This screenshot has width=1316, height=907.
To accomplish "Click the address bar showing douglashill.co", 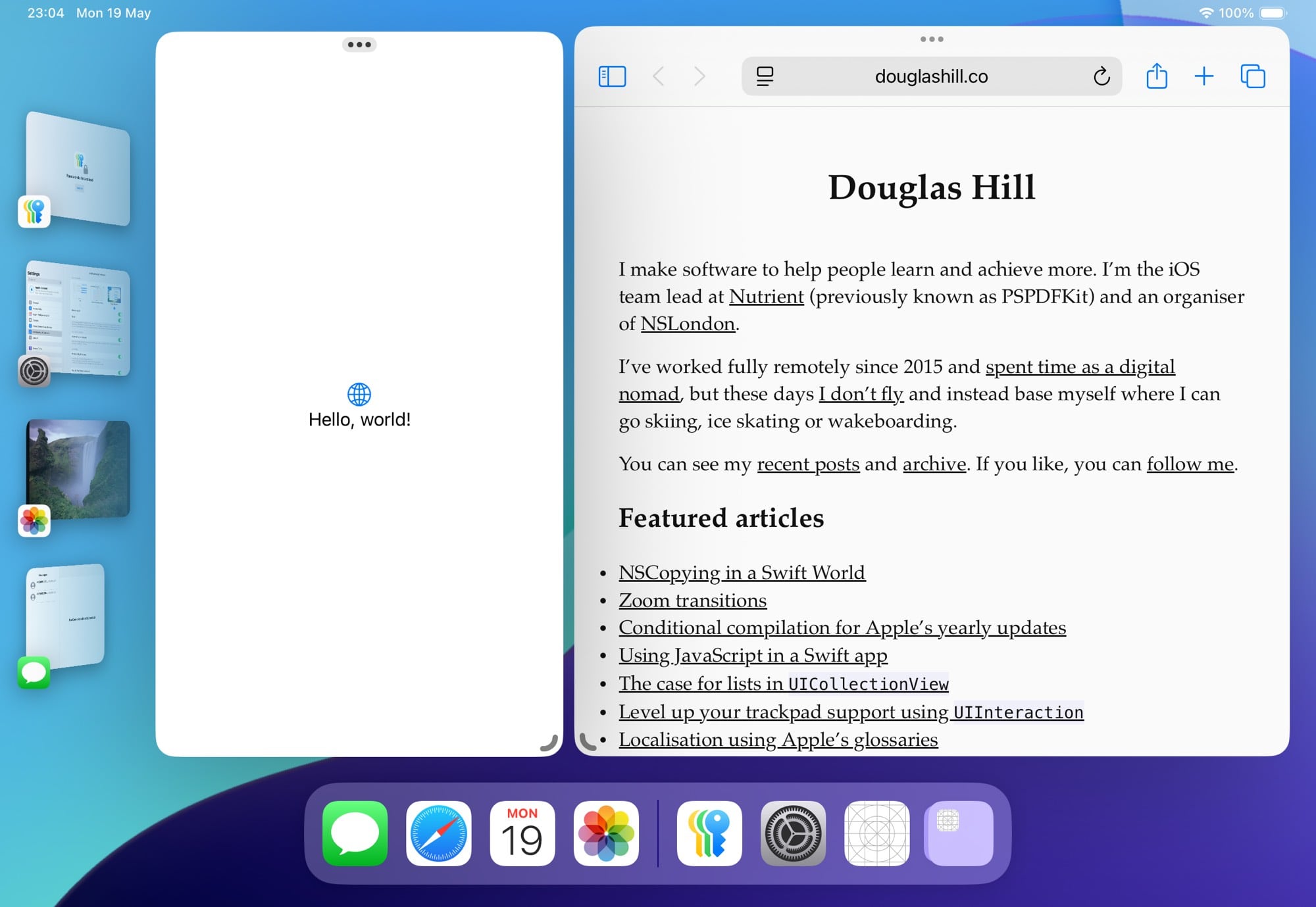I will [x=931, y=76].
